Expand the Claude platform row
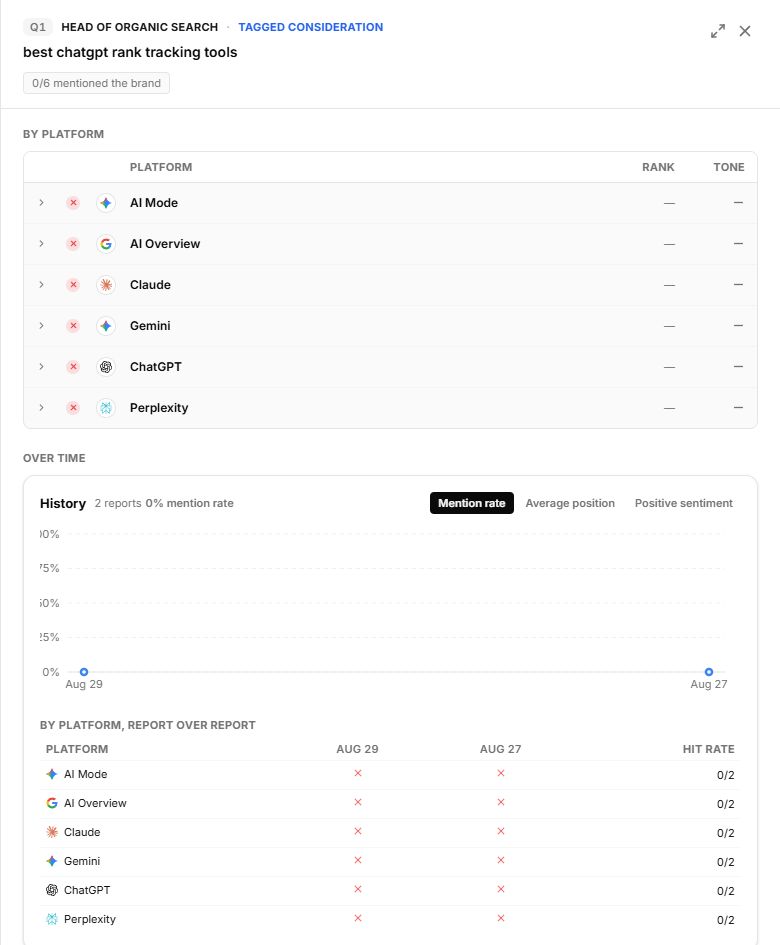The image size is (780, 945). (x=41, y=284)
